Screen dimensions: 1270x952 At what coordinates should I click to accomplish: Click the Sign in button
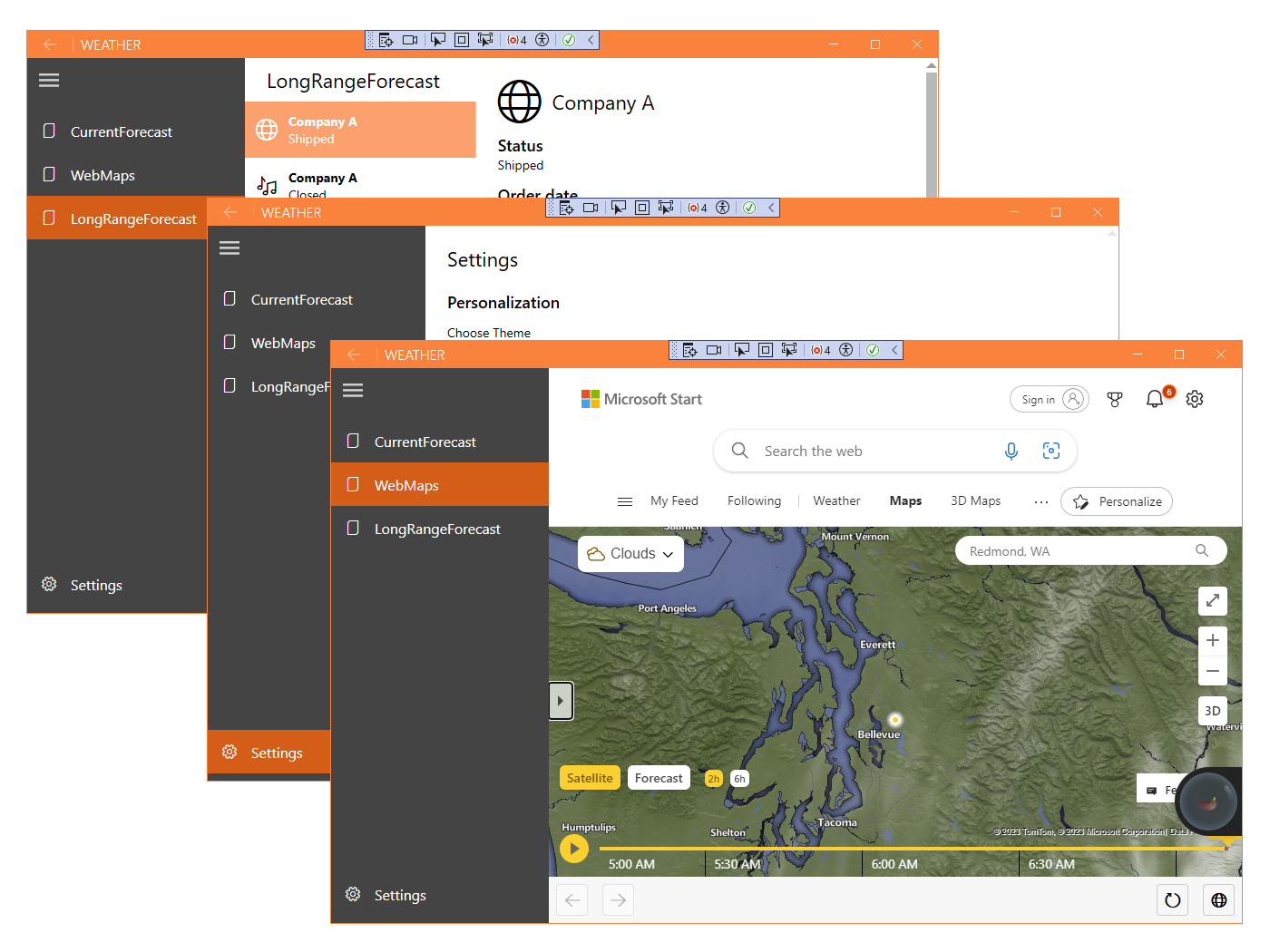1050,399
